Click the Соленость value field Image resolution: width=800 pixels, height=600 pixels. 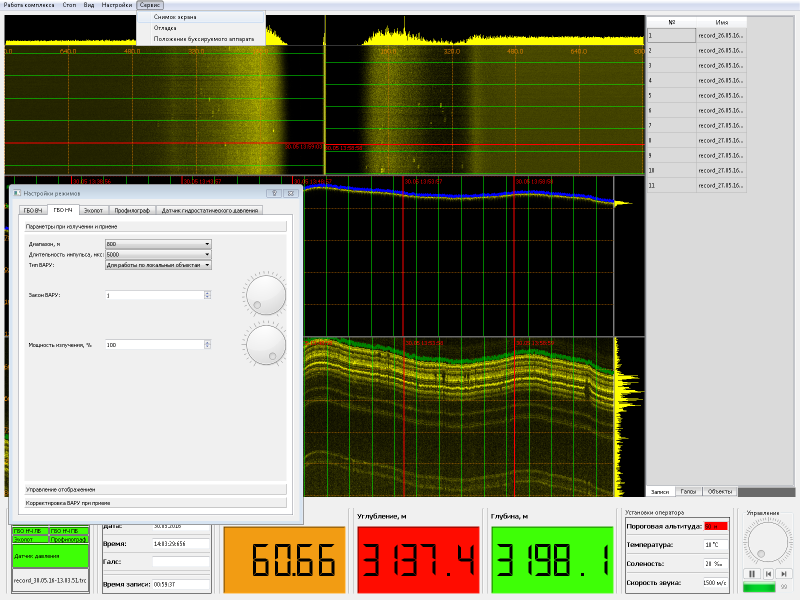tap(715, 564)
